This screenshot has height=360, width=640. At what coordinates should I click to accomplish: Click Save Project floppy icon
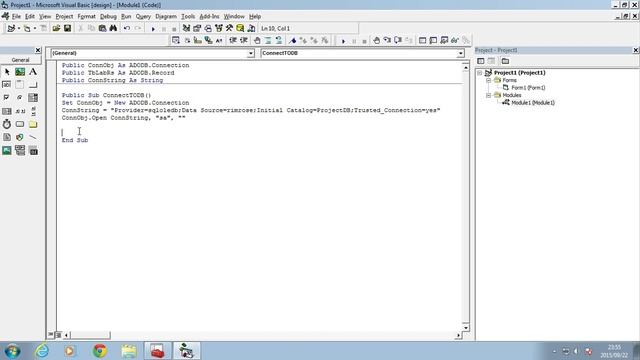click(x=67, y=28)
